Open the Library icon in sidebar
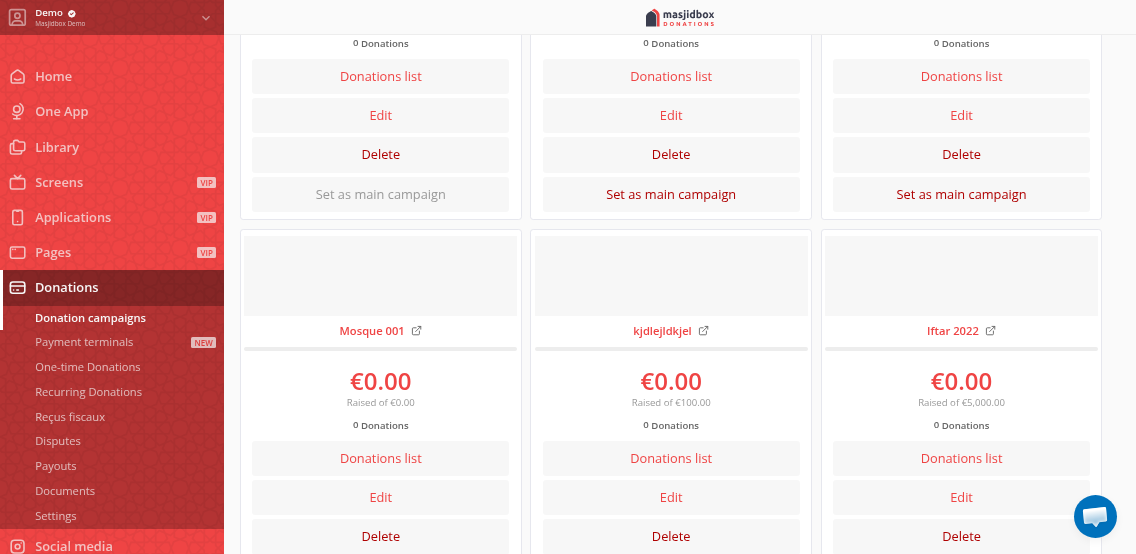The image size is (1136, 554). [x=17, y=147]
